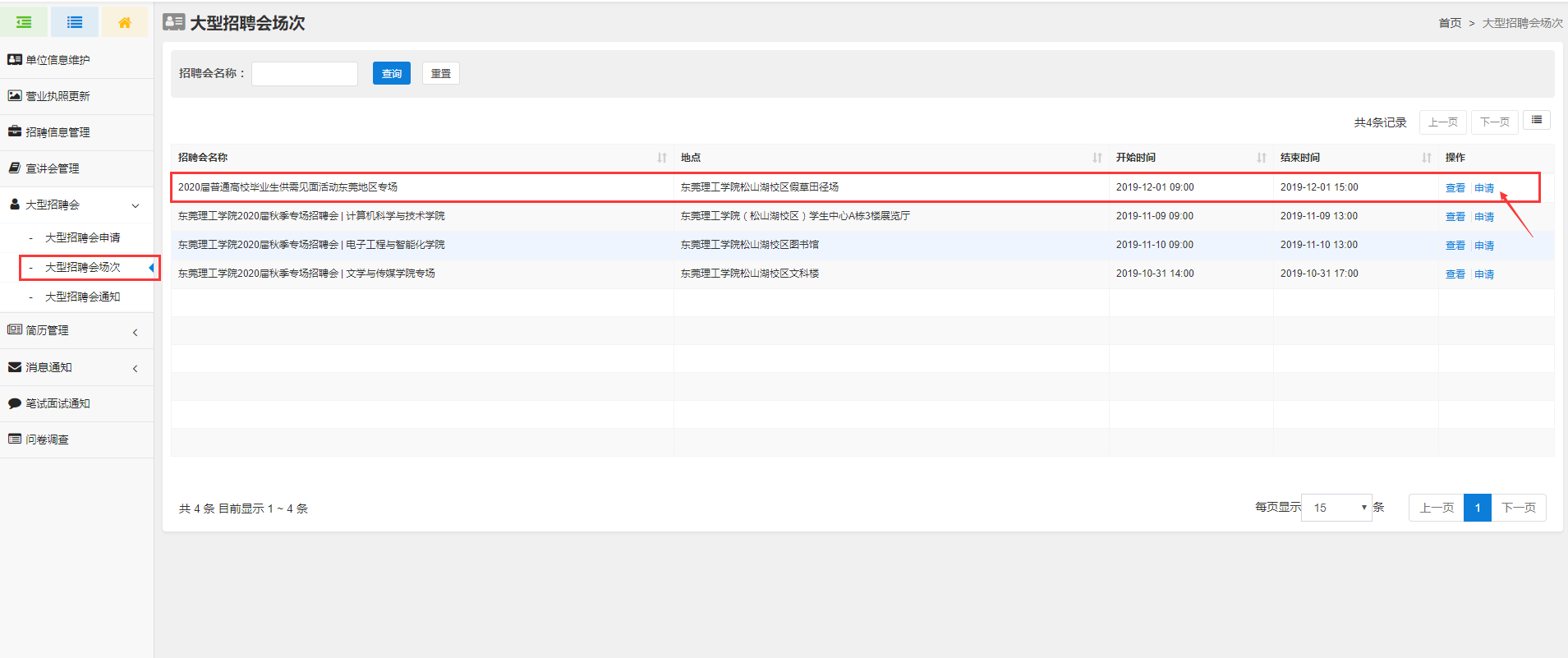Open the per-page count dropdown showing 15
Screen dimensions: 1568x658
point(1336,508)
